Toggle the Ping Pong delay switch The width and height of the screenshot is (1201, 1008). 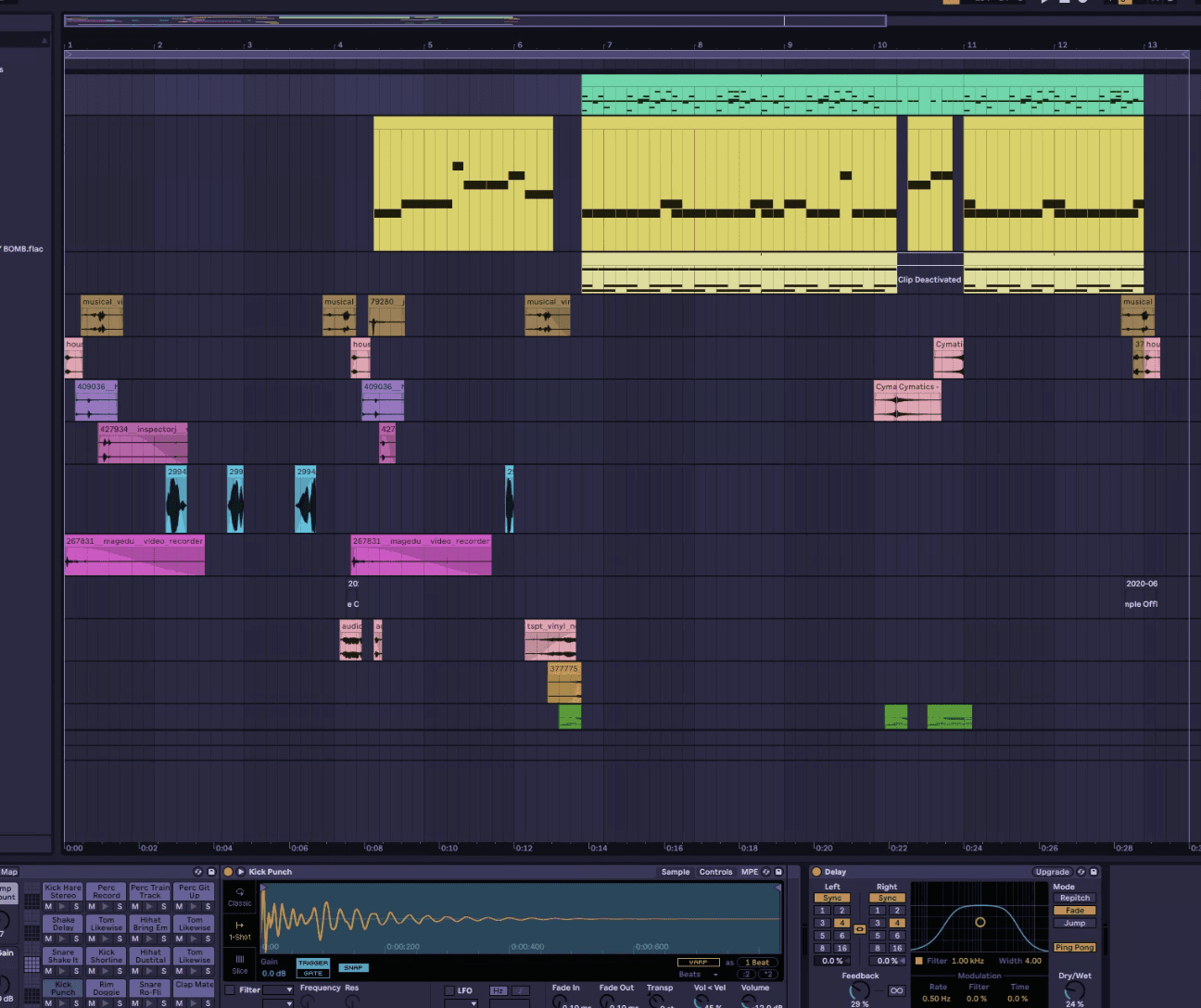(x=1074, y=948)
